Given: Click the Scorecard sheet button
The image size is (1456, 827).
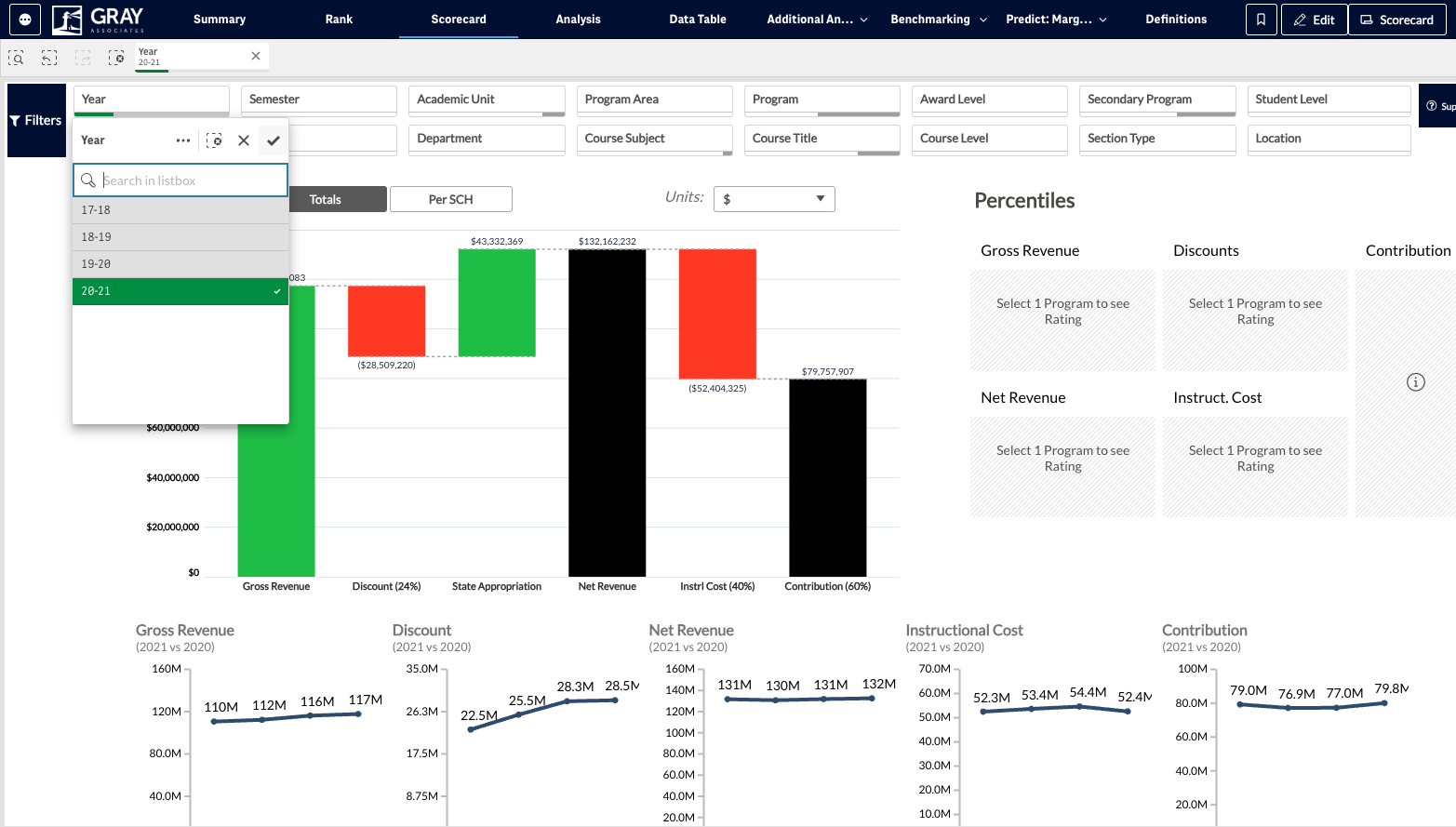Looking at the screenshot, I should [1397, 20].
